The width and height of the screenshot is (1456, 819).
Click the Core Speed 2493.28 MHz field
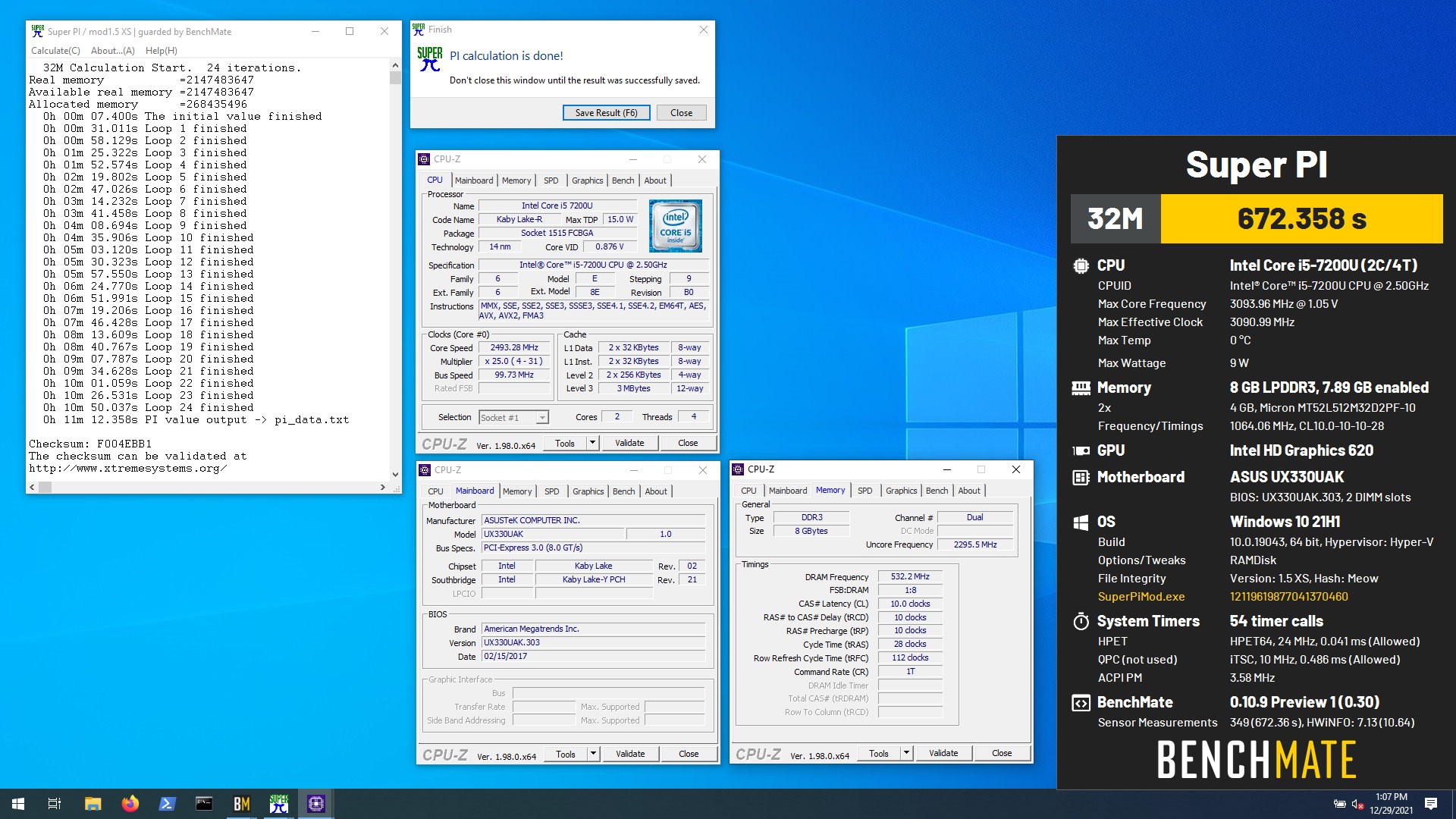[514, 348]
